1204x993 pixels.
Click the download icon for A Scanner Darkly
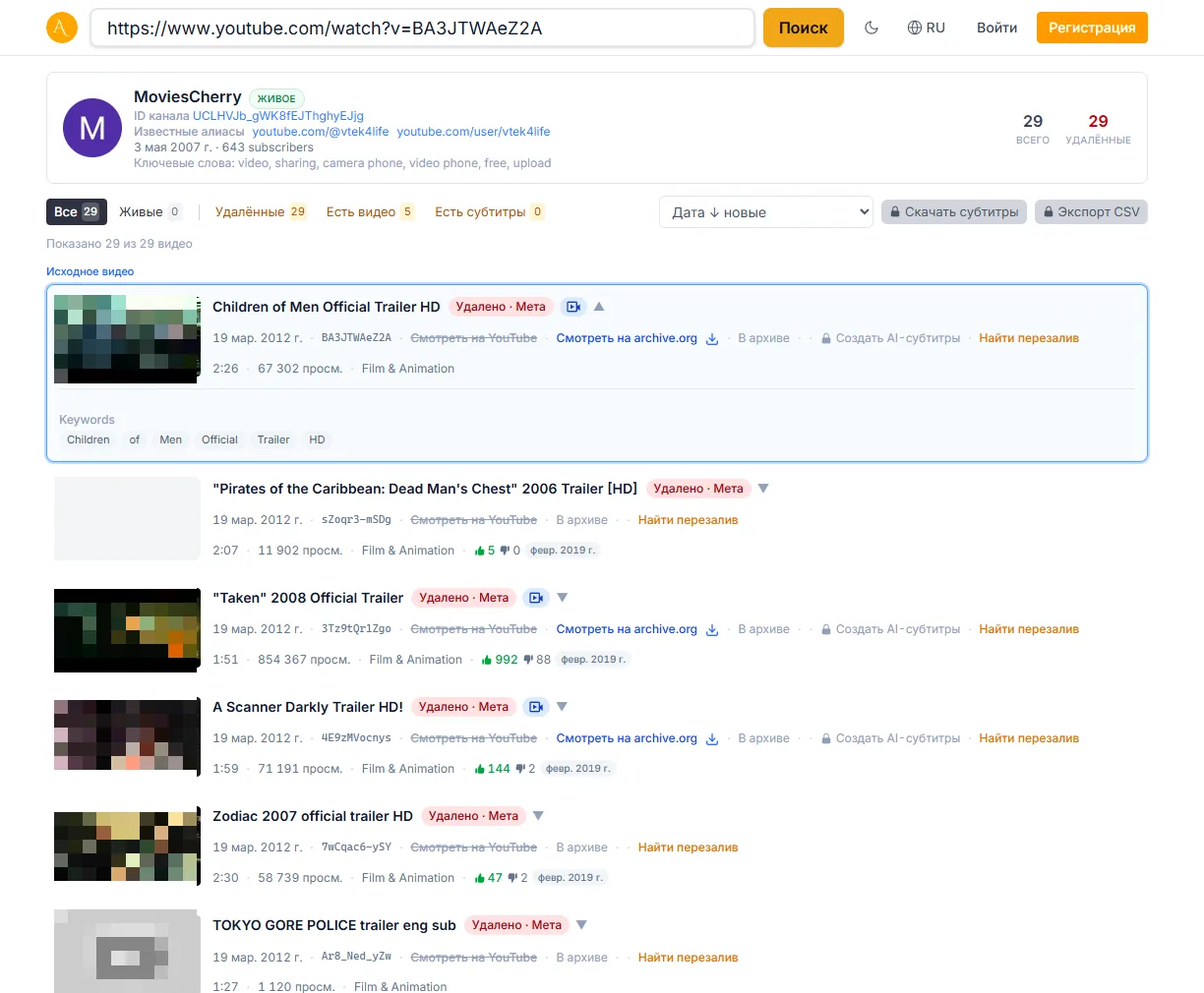click(x=712, y=738)
